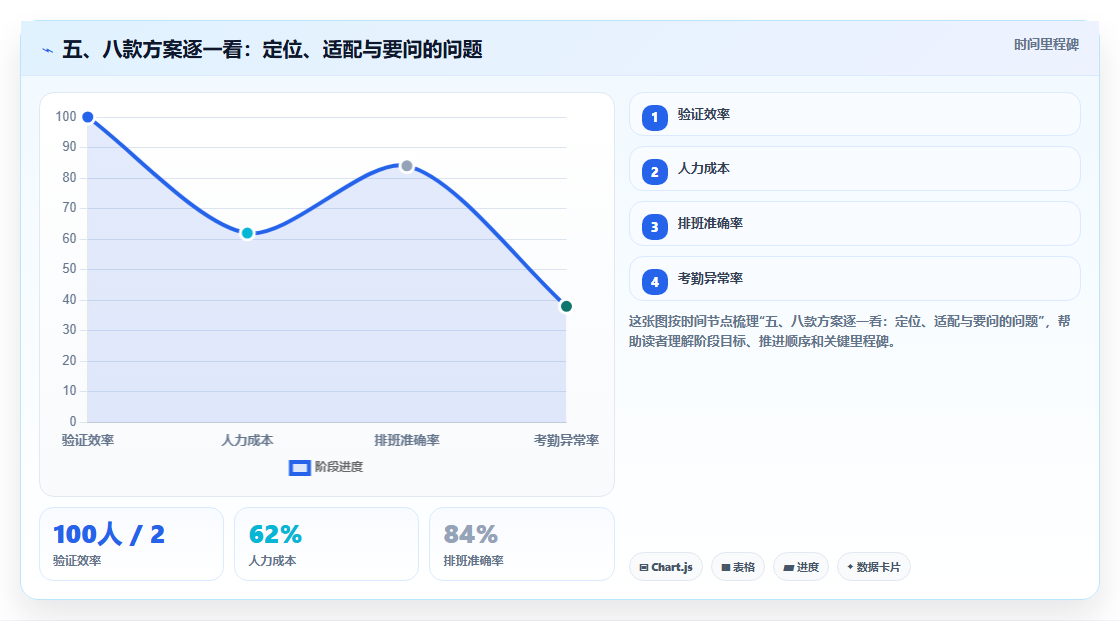Image resolution: width=1120 pixels, height=621 pixels.
Task: Click the x-axis label 验证效率
Action: coord(88,440)
